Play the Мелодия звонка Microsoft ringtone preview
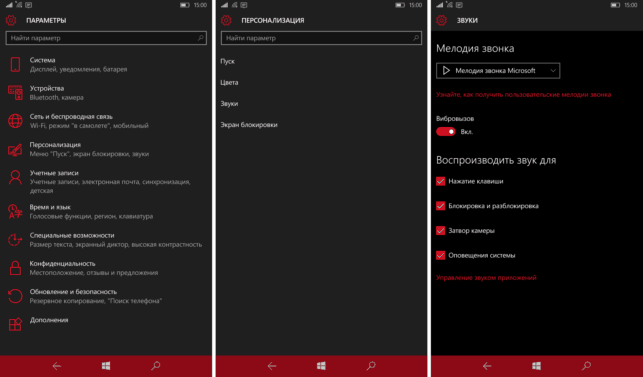Screen dimensions: 643x377 point(446,71)
